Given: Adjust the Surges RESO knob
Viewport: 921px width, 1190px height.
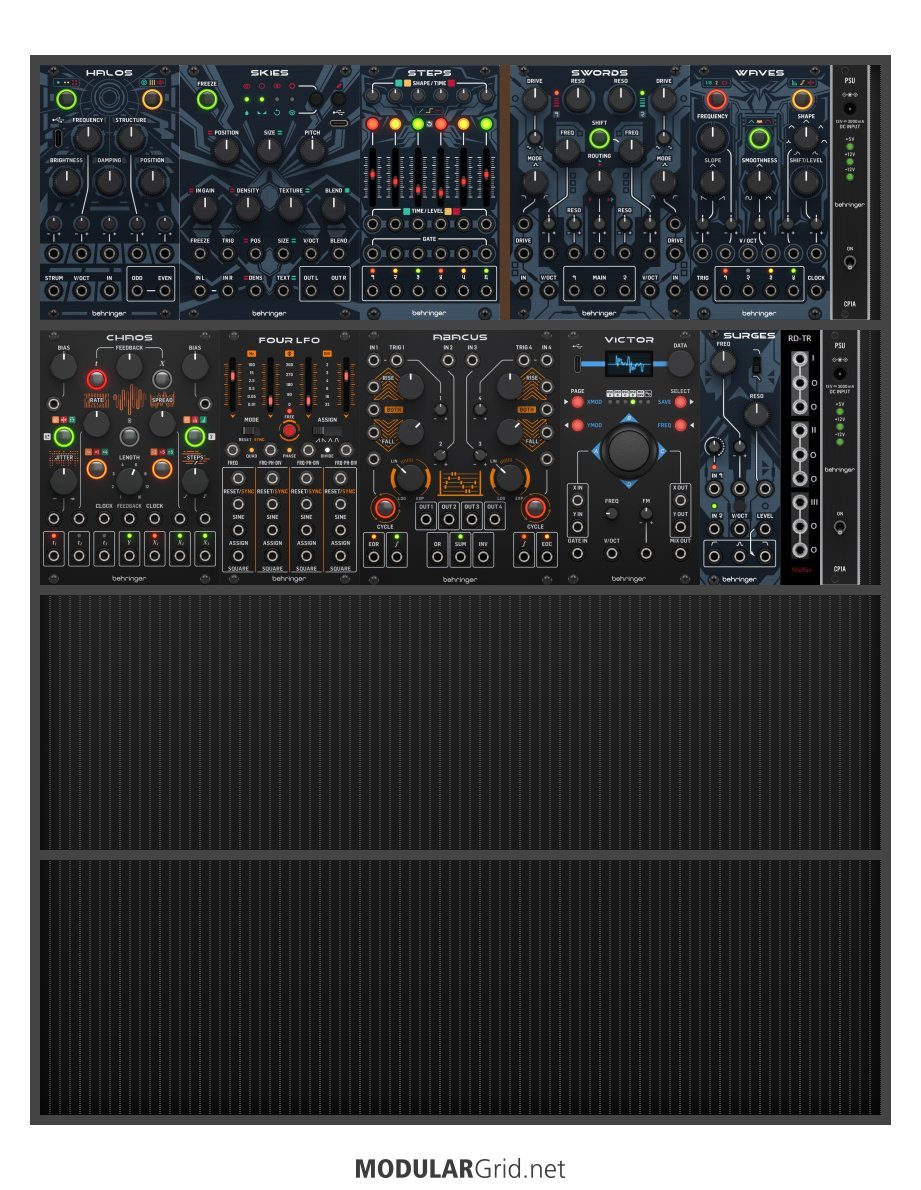Looking at the screenshot, I should point(756,414).
